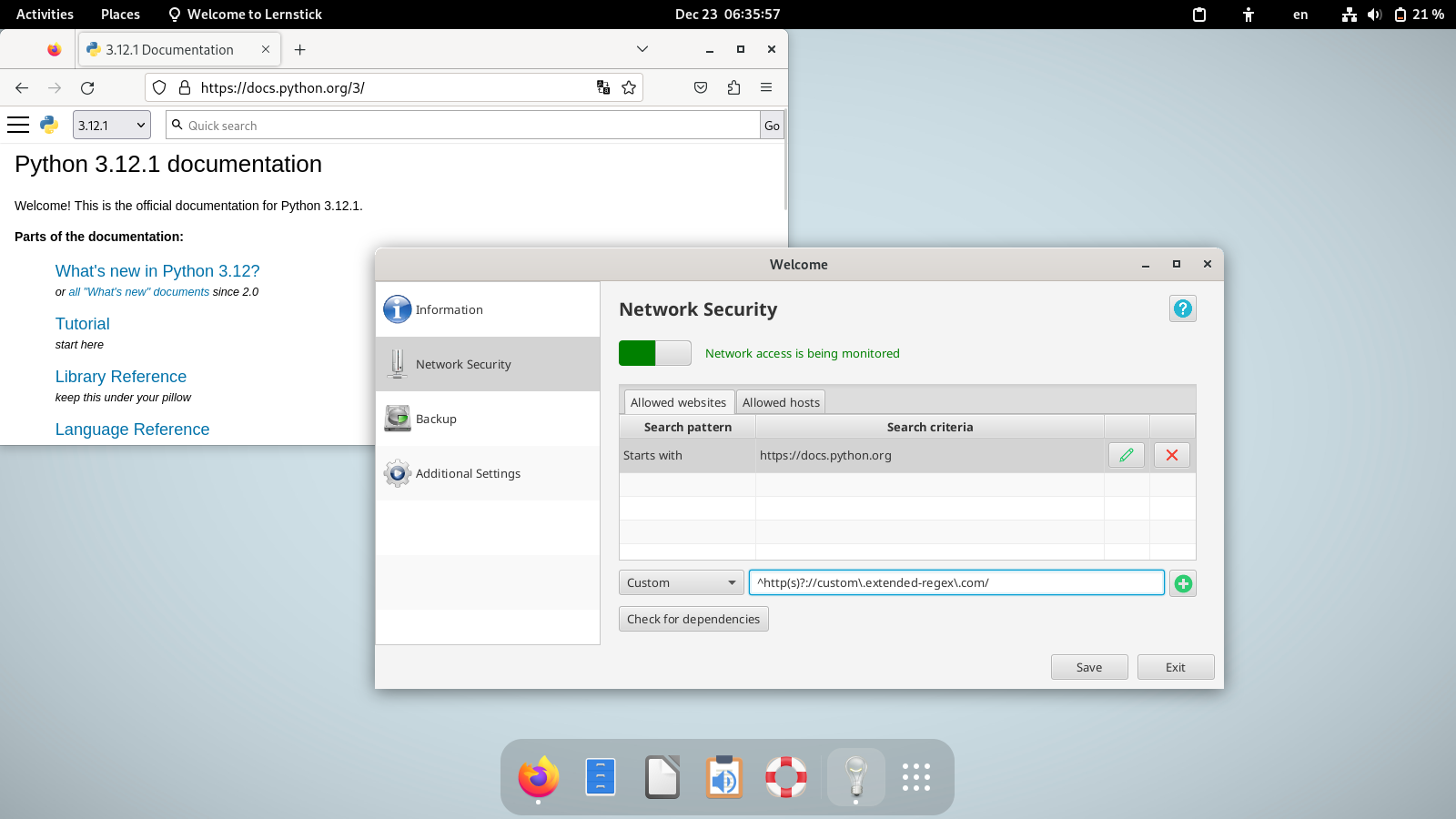Open the help lifebuoy dock icon
Image resolution: width=1456 pixels, height=819 pixels.
click(x=786, y=777)
